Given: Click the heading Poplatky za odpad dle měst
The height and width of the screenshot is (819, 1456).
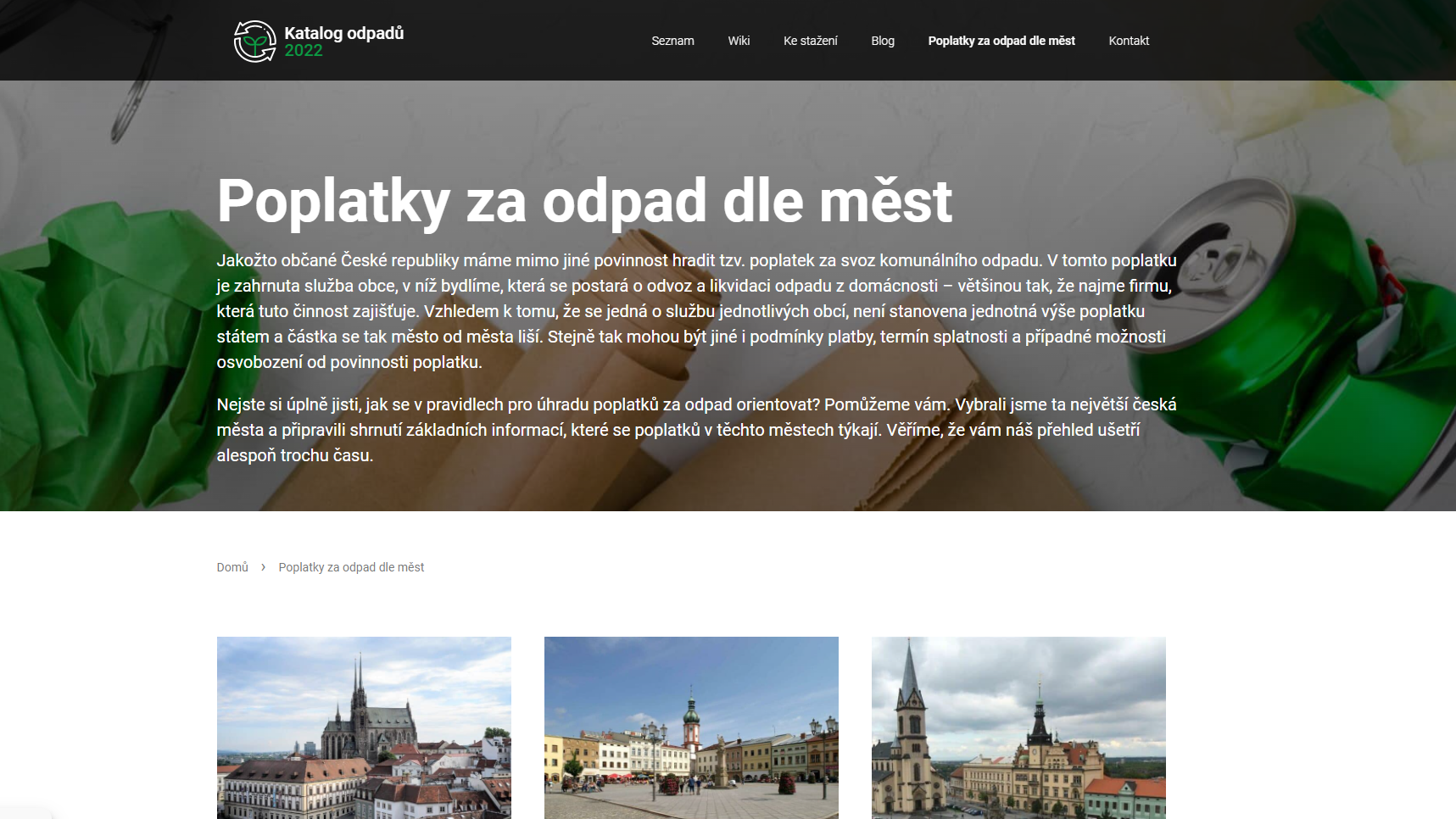Looking at the screenshot, I should (x=584, y=202).
